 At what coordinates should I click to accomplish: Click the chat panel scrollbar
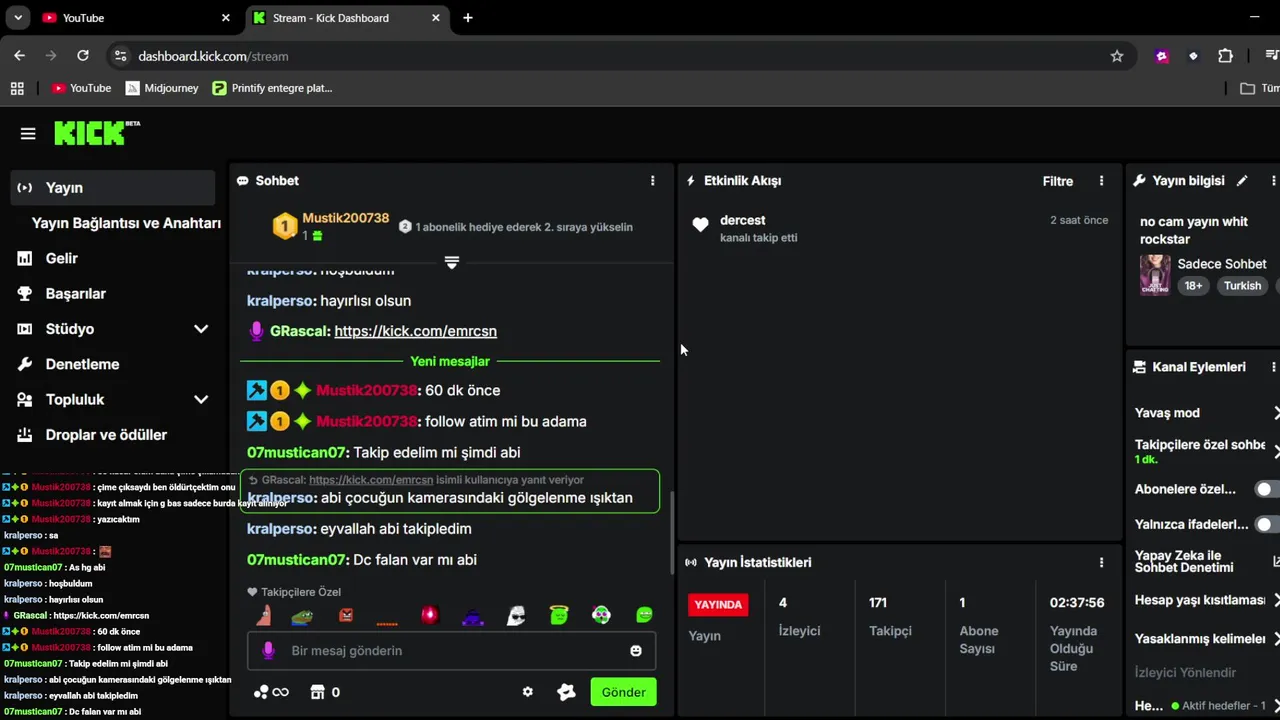(672, 532)
